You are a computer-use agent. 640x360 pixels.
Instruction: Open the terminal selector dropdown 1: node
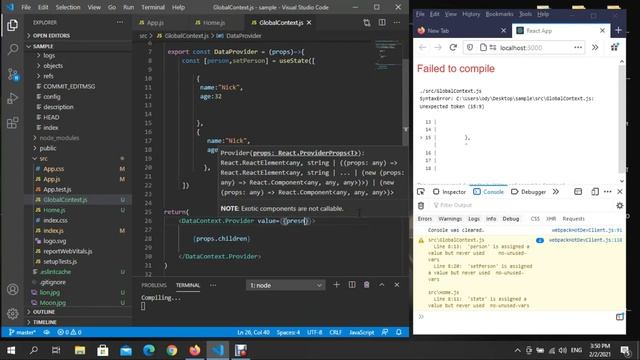pos(285,285)
